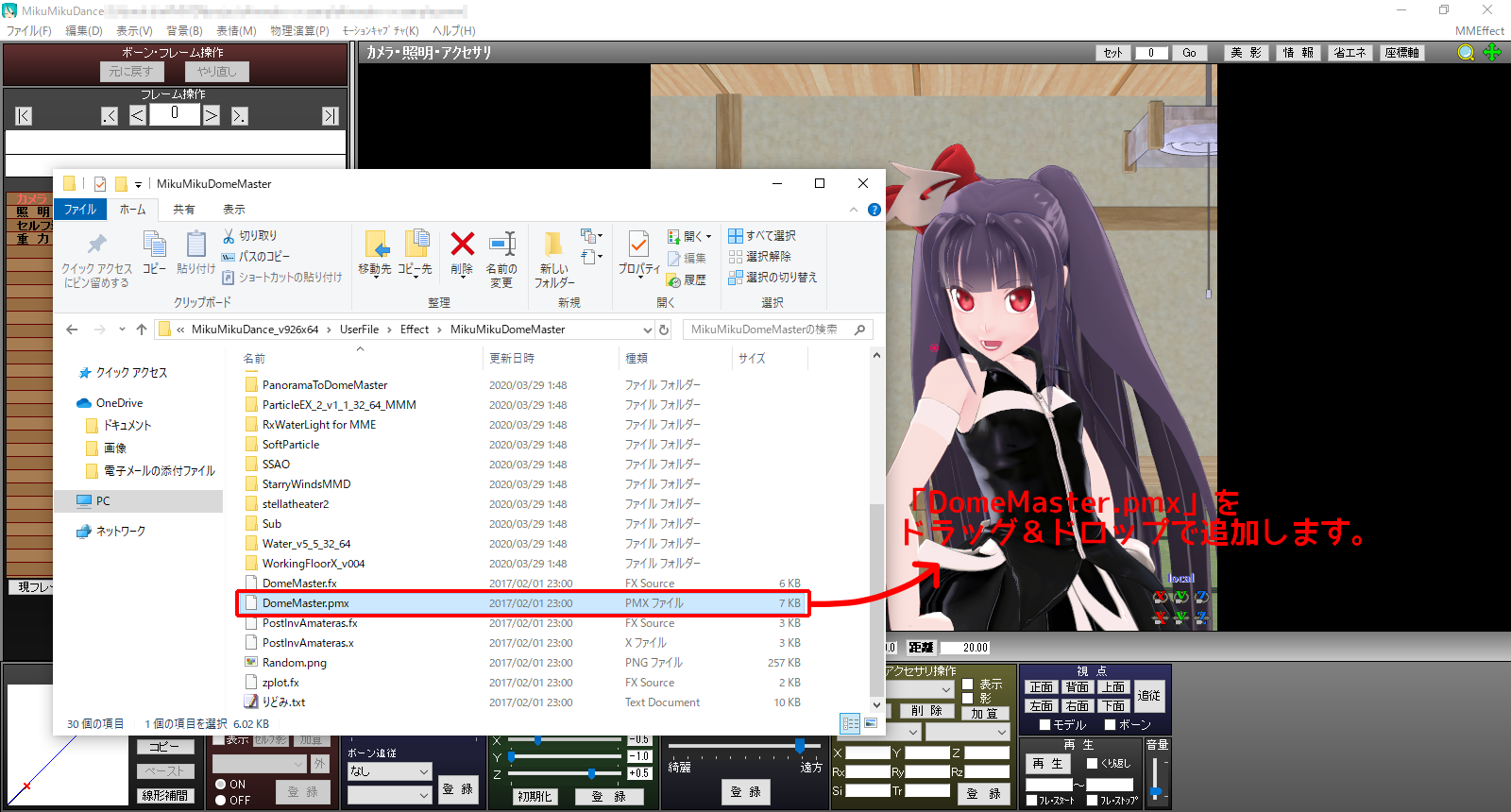Open MMD ヘルプ(H) menu
This screenshot has height=812, width=1511.
pyautogui.click(x=454, y=31)
